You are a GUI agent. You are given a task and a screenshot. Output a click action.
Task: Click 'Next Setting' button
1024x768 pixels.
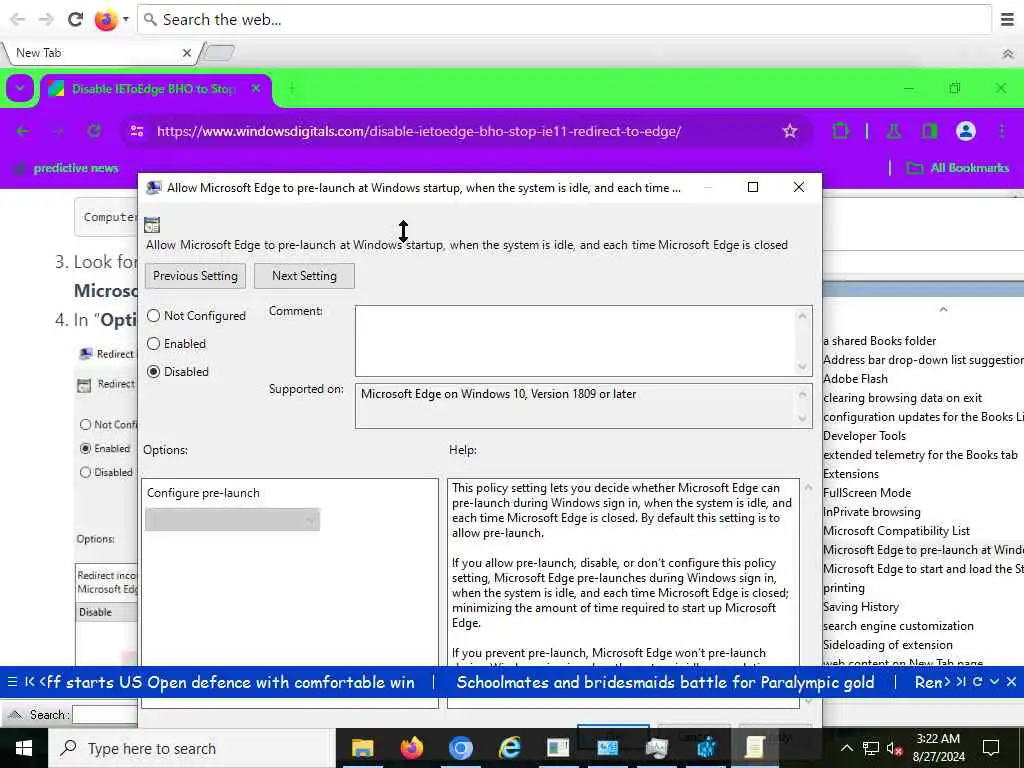304,276
